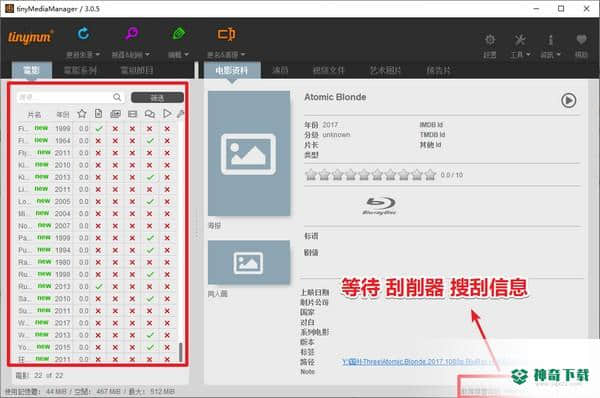
Task: Open the tools dropdown arrow
Action: pyautogui.click(x=528, y=55)
